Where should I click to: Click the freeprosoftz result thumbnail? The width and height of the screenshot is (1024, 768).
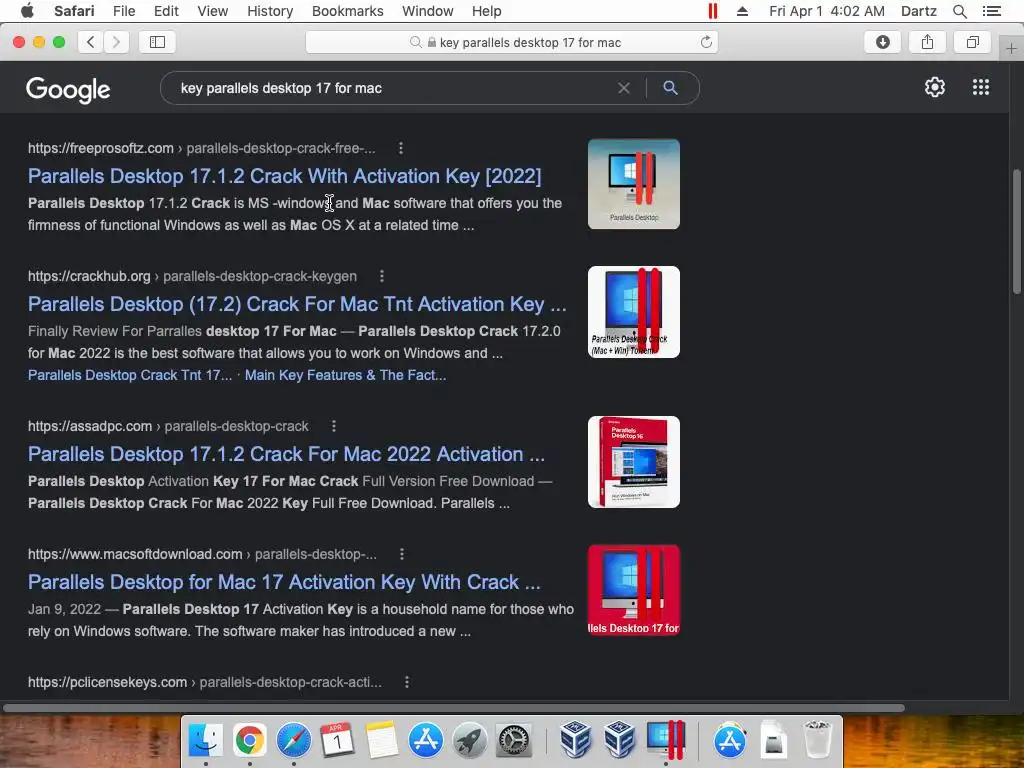pyautogui.click(x=633, y=184)
